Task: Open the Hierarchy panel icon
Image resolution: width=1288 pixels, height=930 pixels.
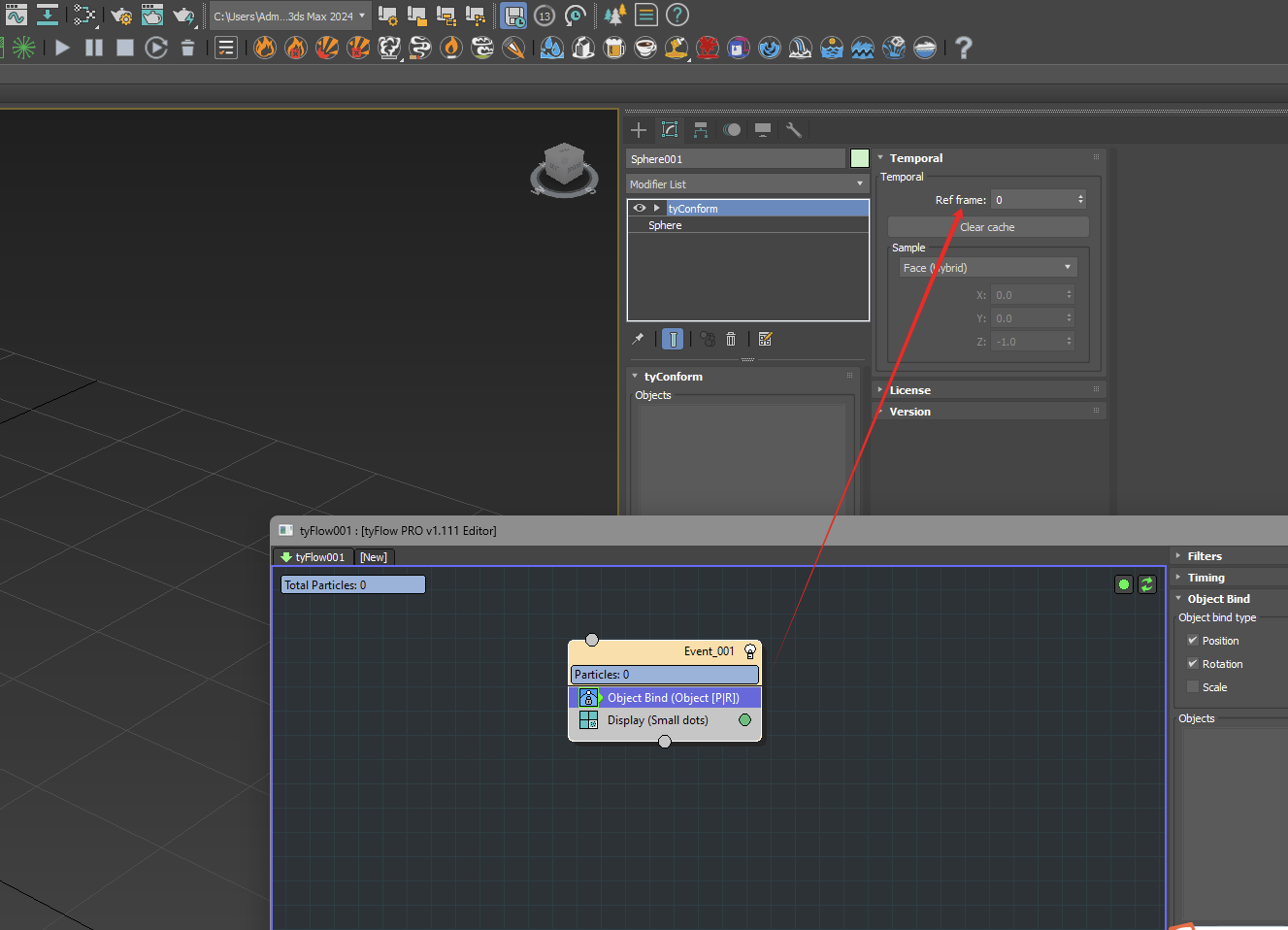Action: point(701,130)
